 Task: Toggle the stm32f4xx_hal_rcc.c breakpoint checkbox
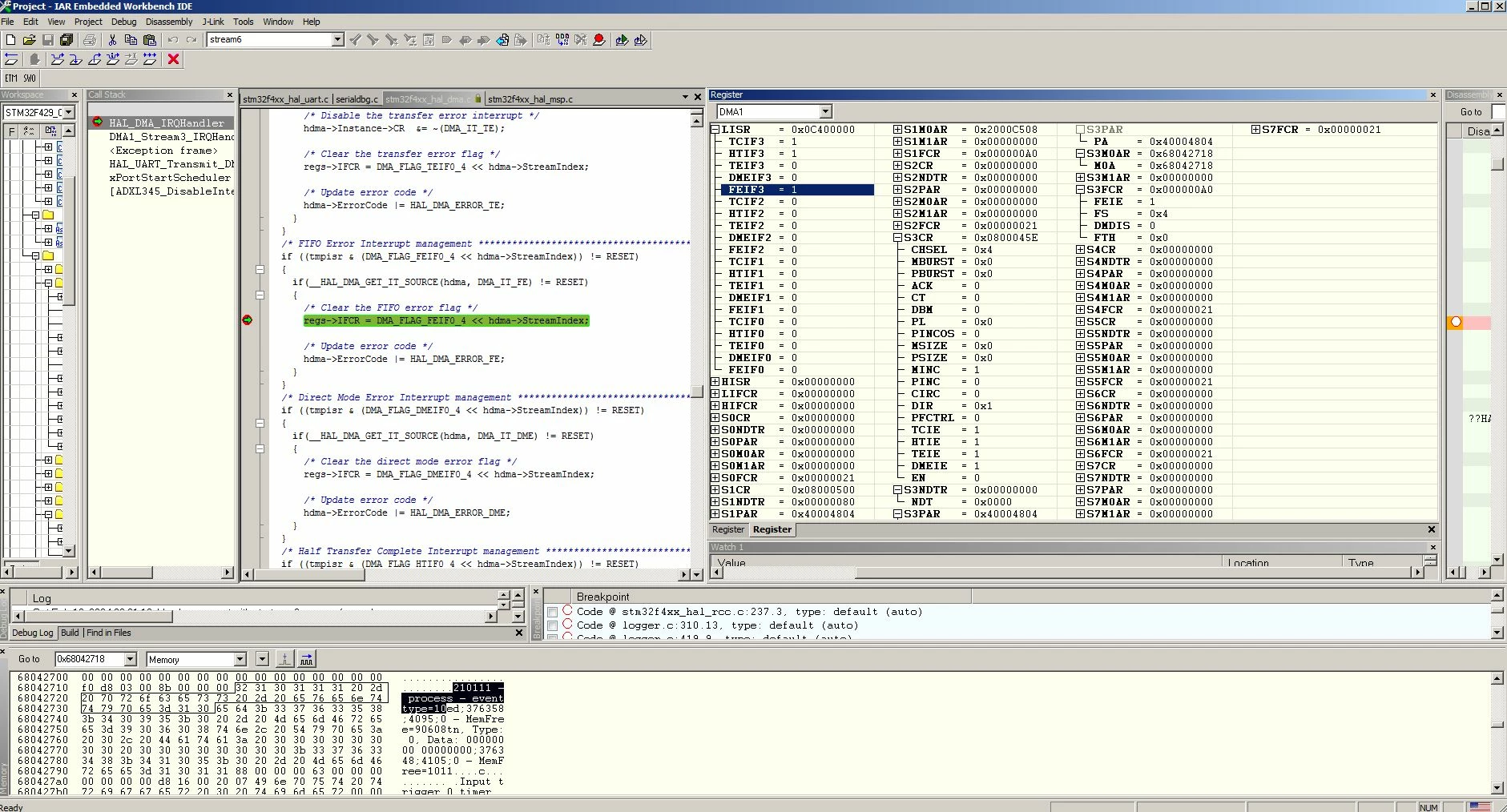point(552,612)
